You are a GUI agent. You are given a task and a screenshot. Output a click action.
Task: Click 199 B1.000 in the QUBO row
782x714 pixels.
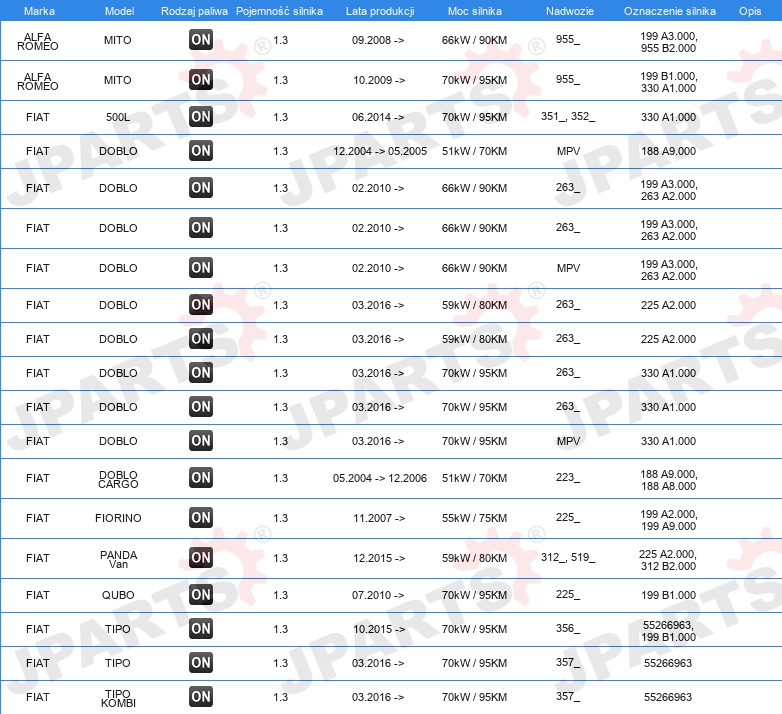(668, 595)
